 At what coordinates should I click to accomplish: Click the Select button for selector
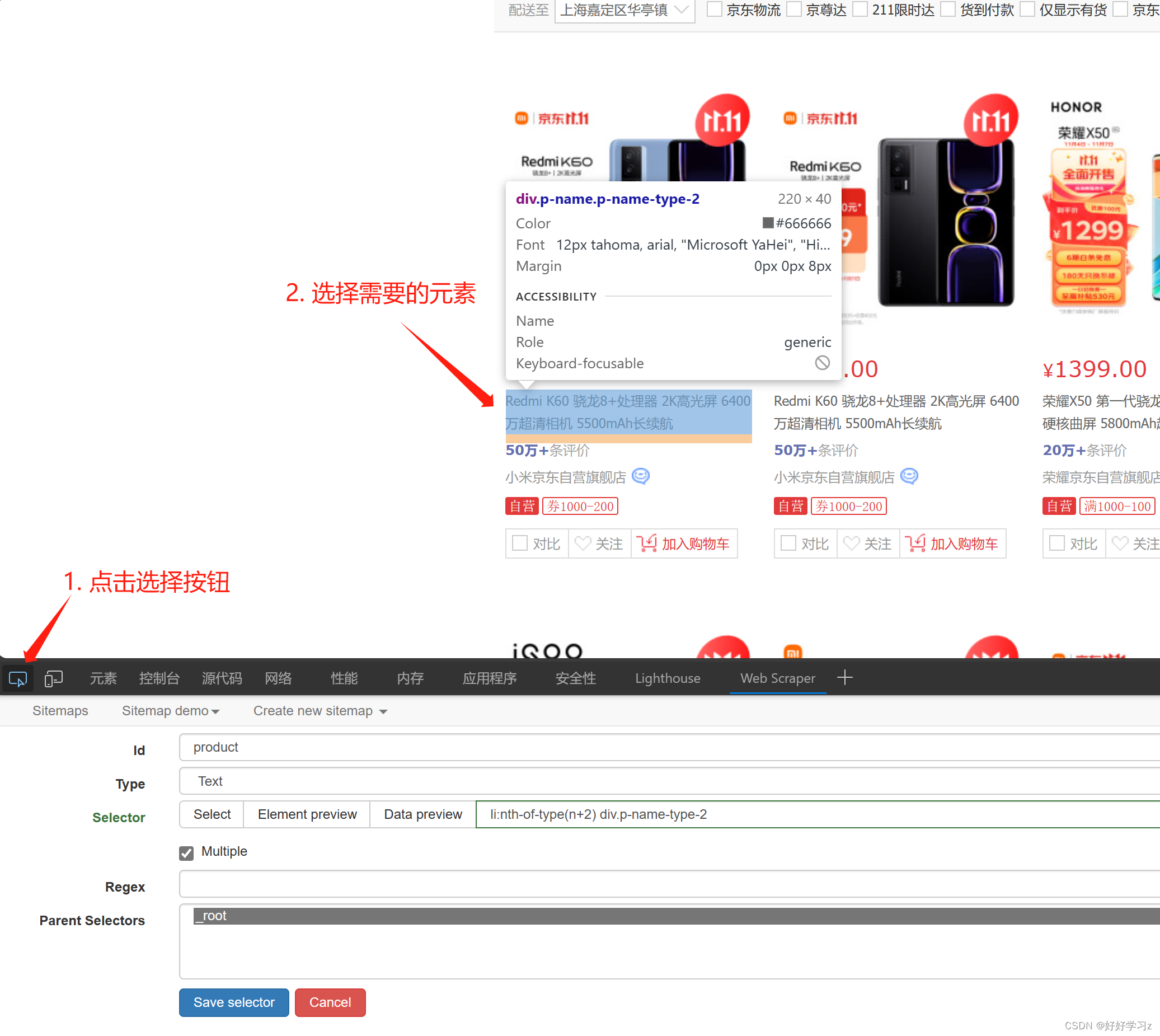212,814
